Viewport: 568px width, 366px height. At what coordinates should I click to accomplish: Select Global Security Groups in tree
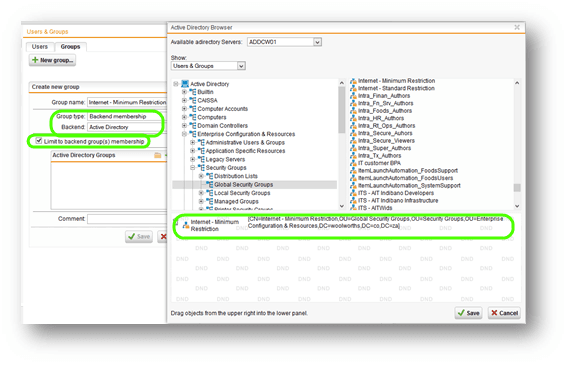[x=243, y=185]
